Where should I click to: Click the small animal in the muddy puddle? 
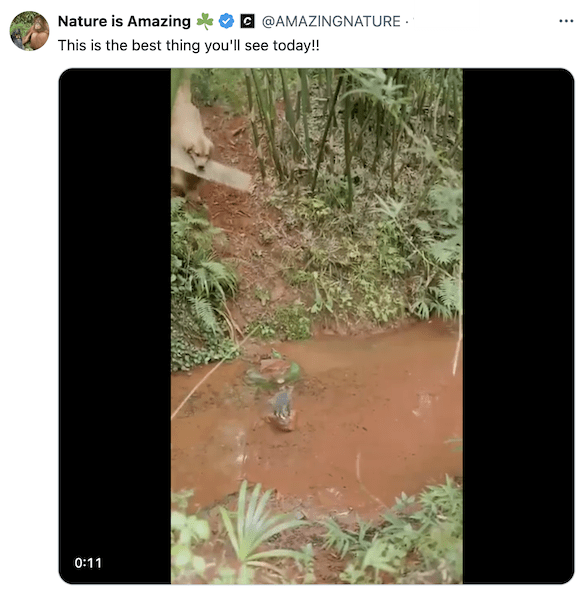click(282, 408)
